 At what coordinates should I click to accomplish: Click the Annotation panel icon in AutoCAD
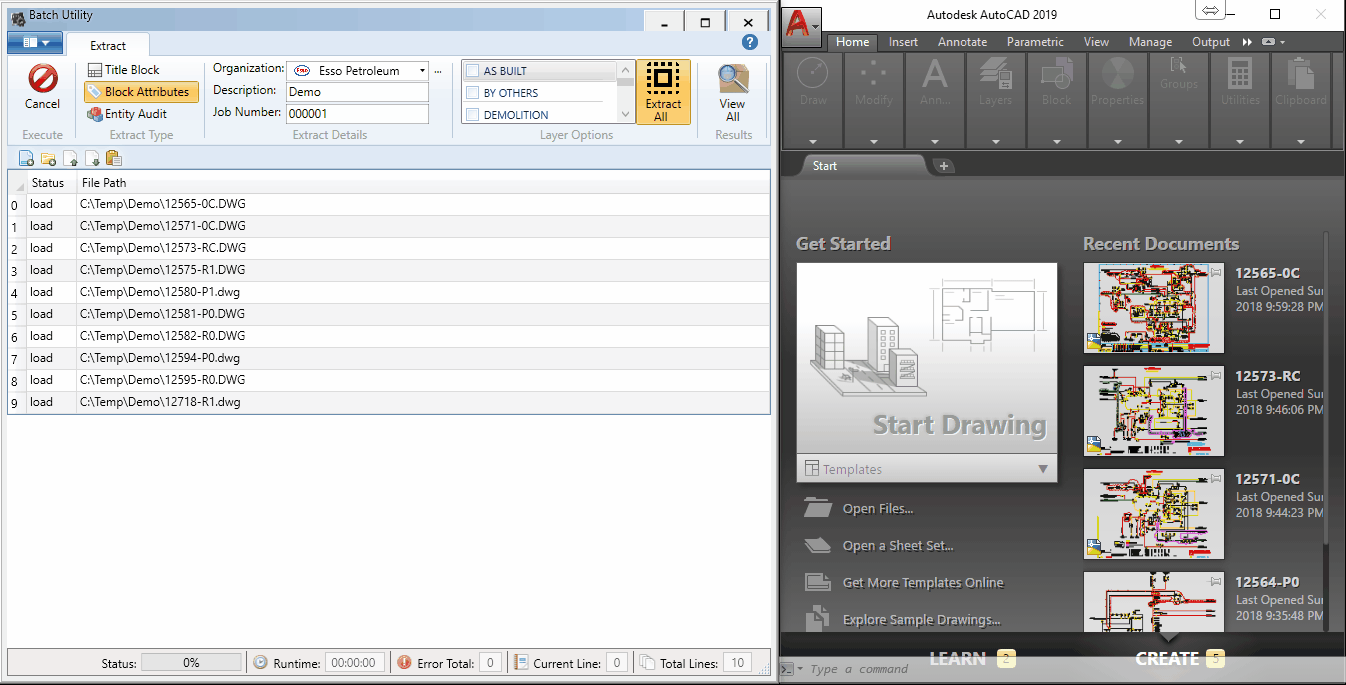[935, 73]
